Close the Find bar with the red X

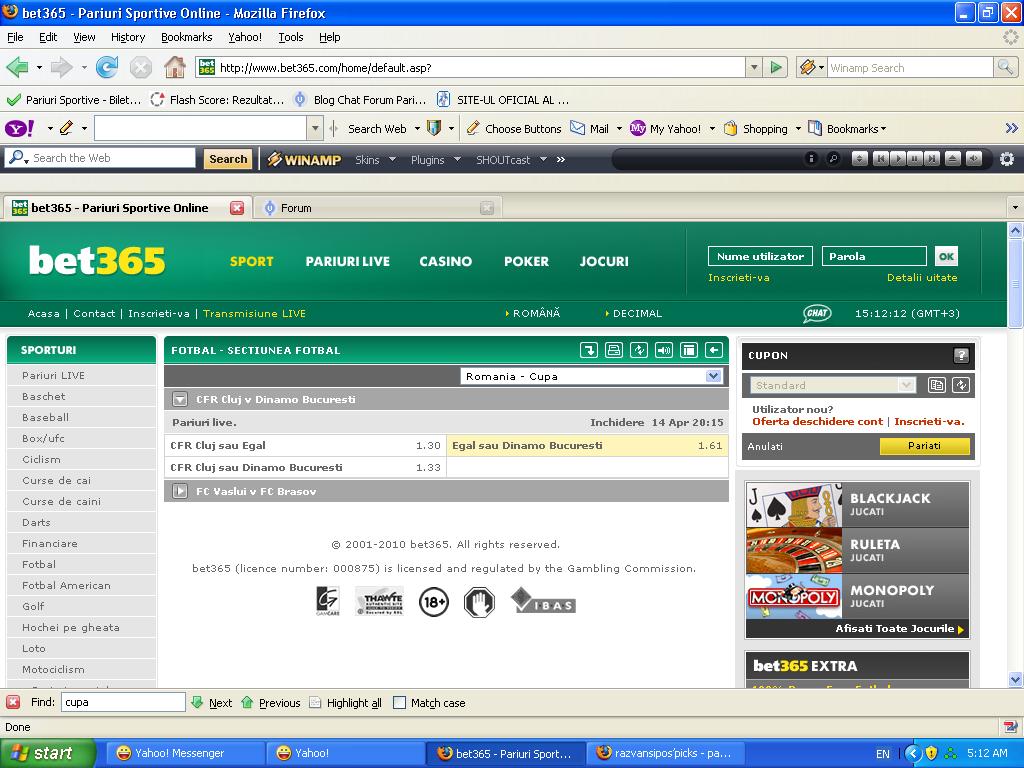(13, 702)
